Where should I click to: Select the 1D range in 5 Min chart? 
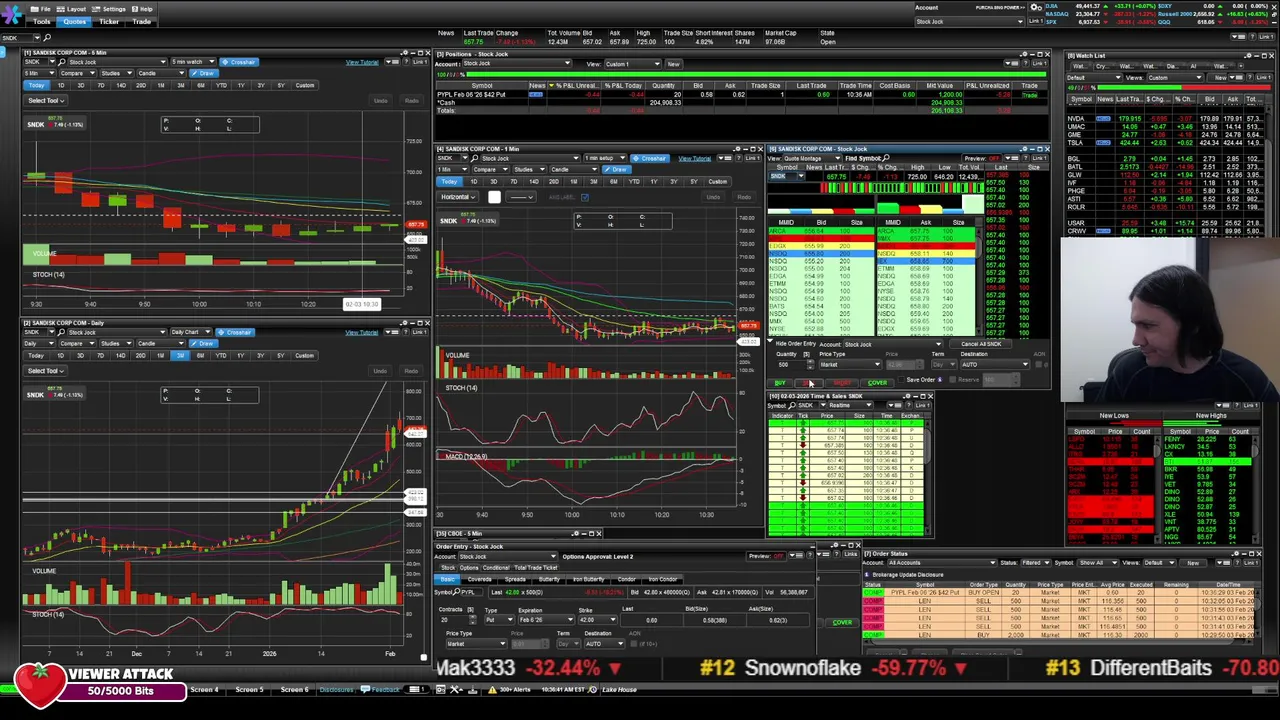[x=60, y=85]
